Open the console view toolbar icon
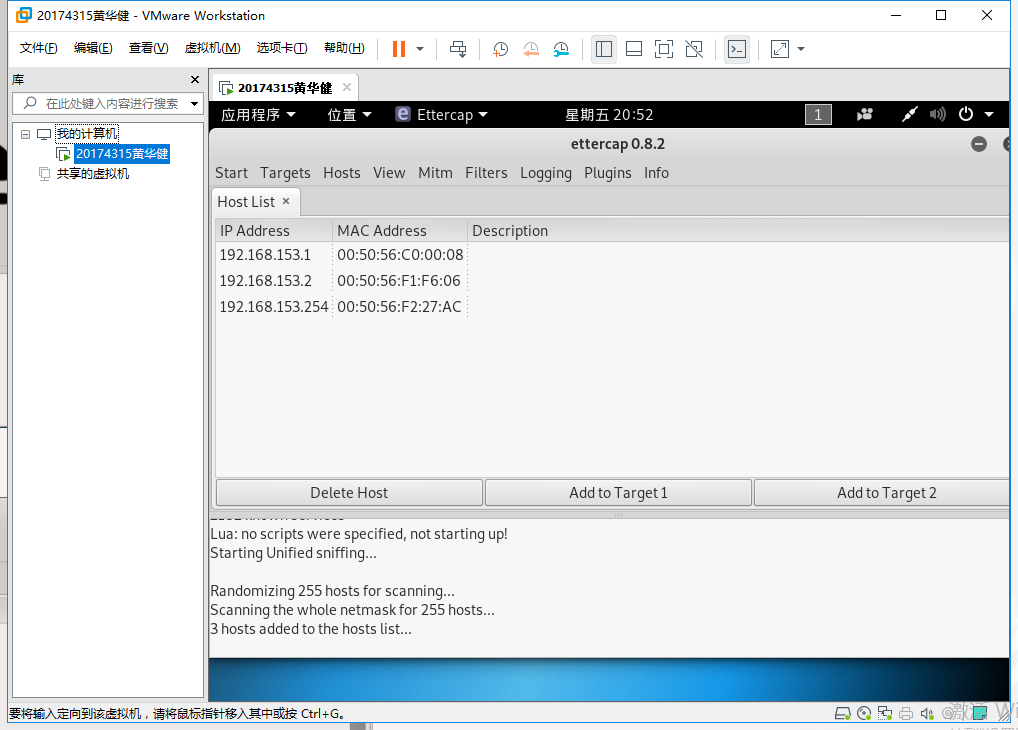The height and width of the screenshot is (730, 1018). [x=737, y=49]
